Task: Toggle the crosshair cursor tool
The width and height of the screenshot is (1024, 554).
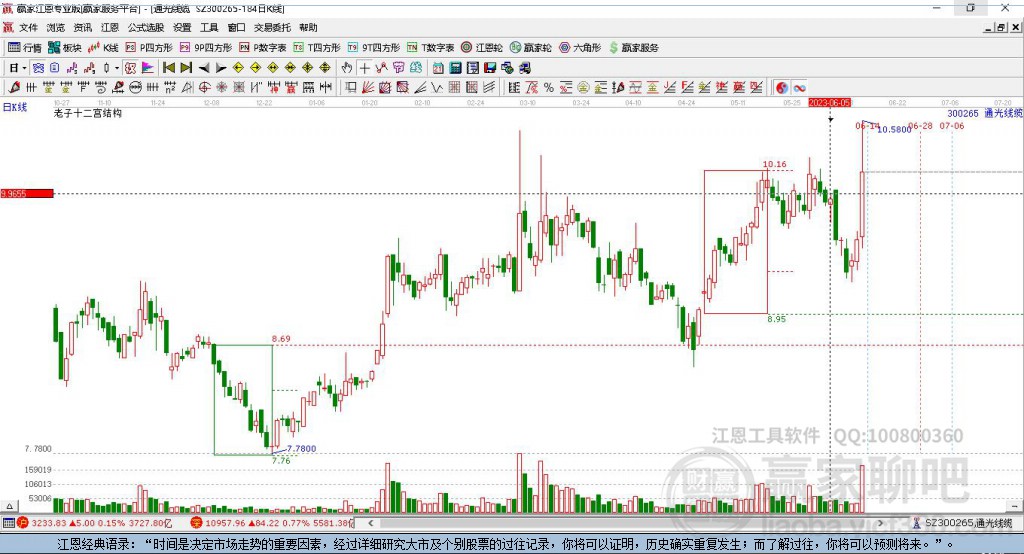Action: pyautogui.click(x=364, y=68)
